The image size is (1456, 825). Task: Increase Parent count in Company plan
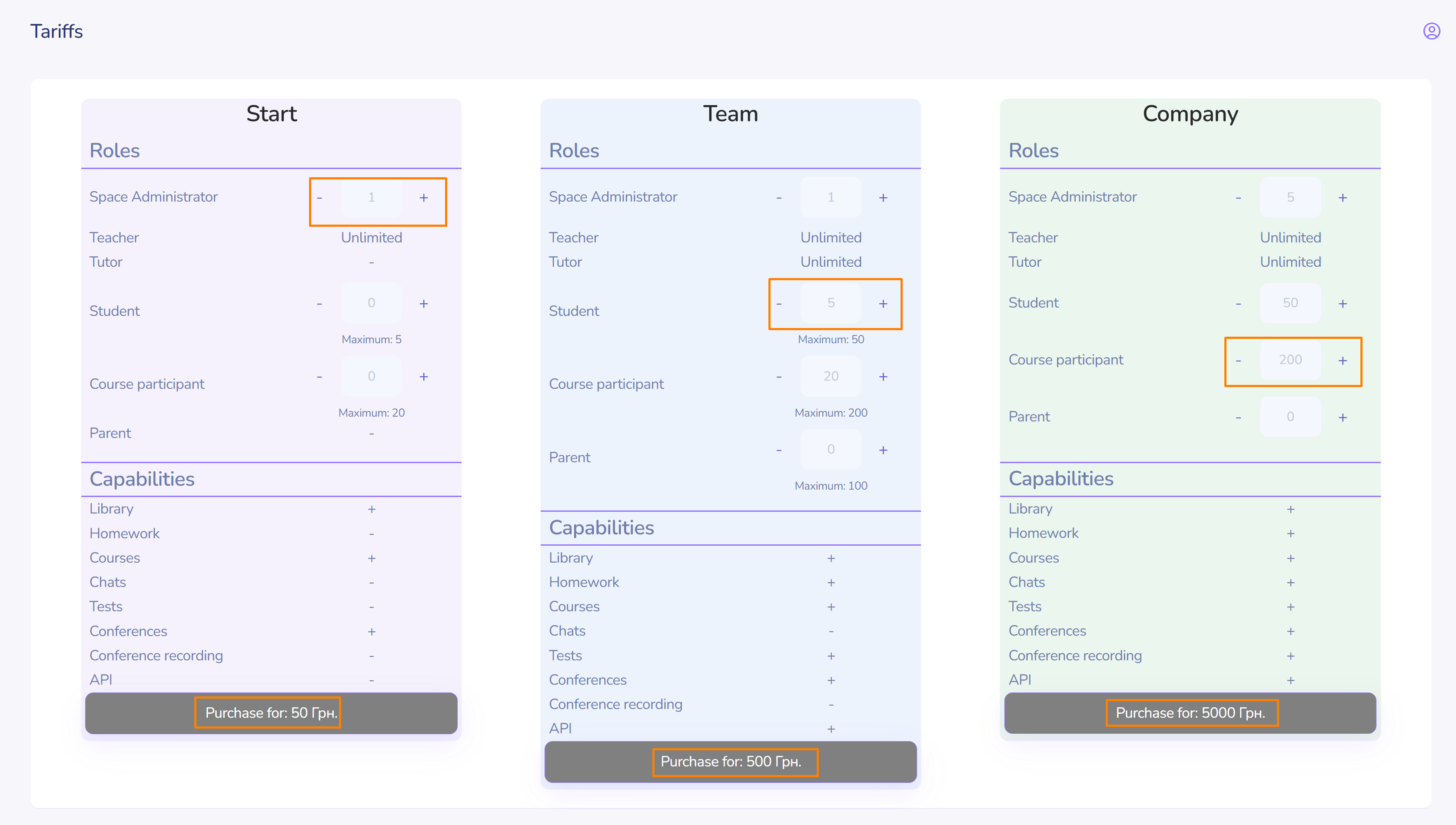(x=1342, y=417)
